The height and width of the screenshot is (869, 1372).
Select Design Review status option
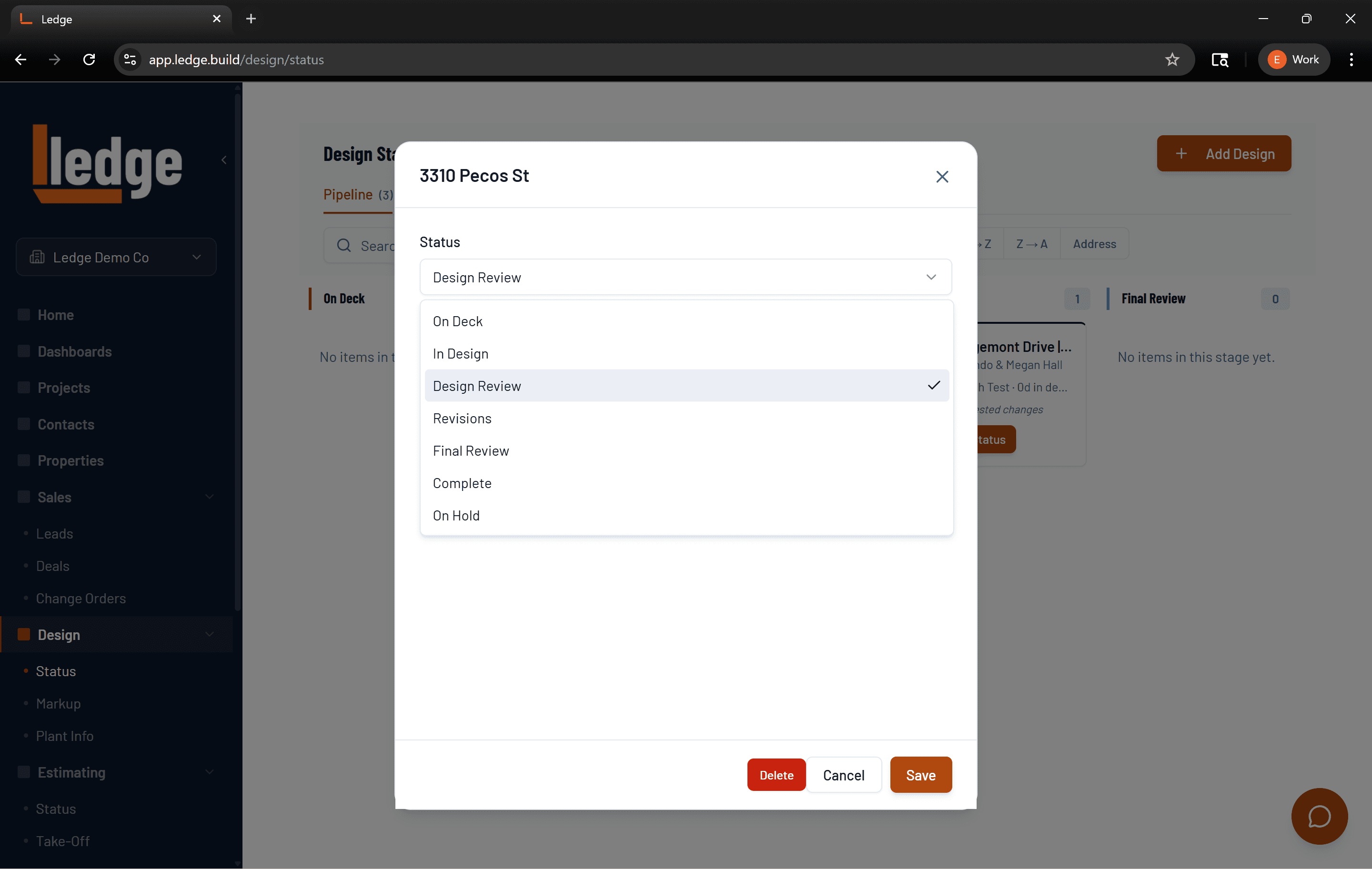[686, 386]
